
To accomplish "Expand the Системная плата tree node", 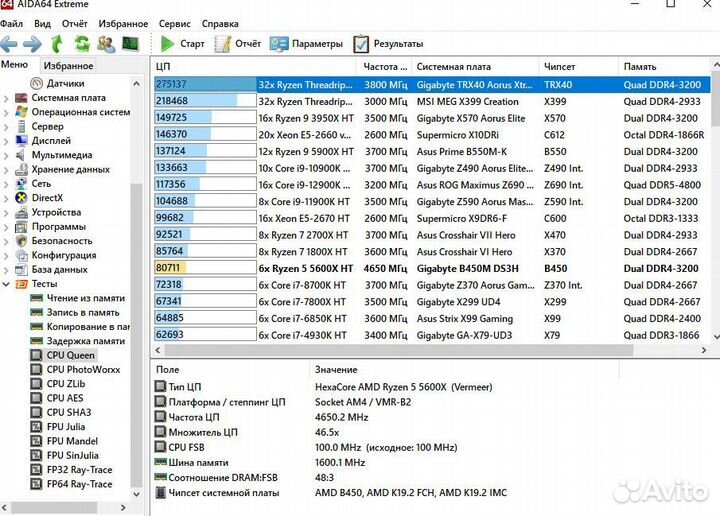I will click(7, 98).
